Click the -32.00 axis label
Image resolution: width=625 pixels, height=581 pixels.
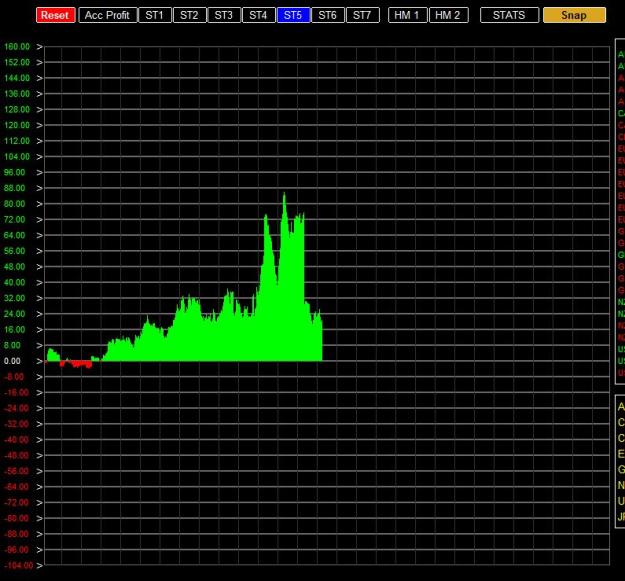coord(16,424)
